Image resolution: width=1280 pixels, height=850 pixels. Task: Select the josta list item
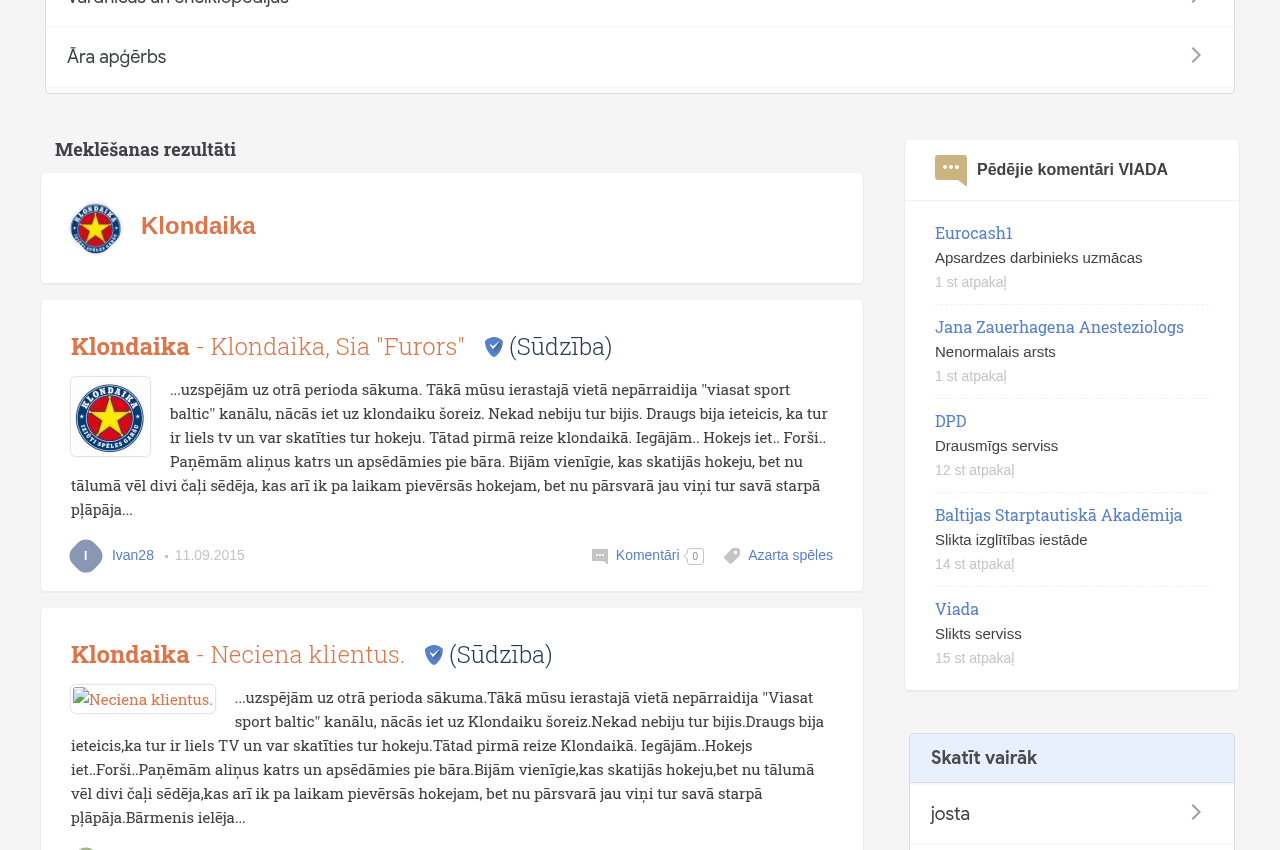click(x=1072, y=813)
